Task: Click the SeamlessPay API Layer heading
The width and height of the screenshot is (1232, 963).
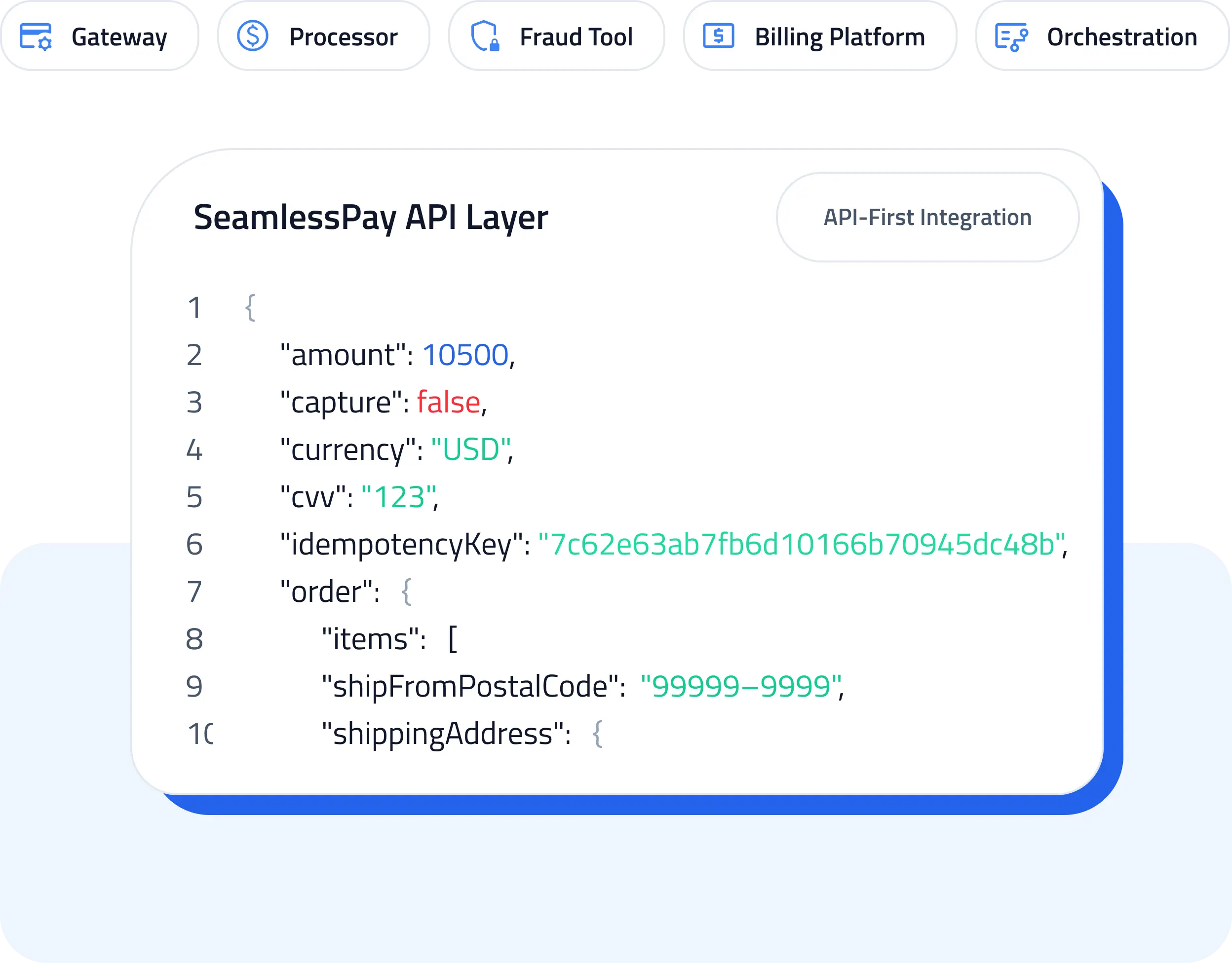Action: [371, 218]
